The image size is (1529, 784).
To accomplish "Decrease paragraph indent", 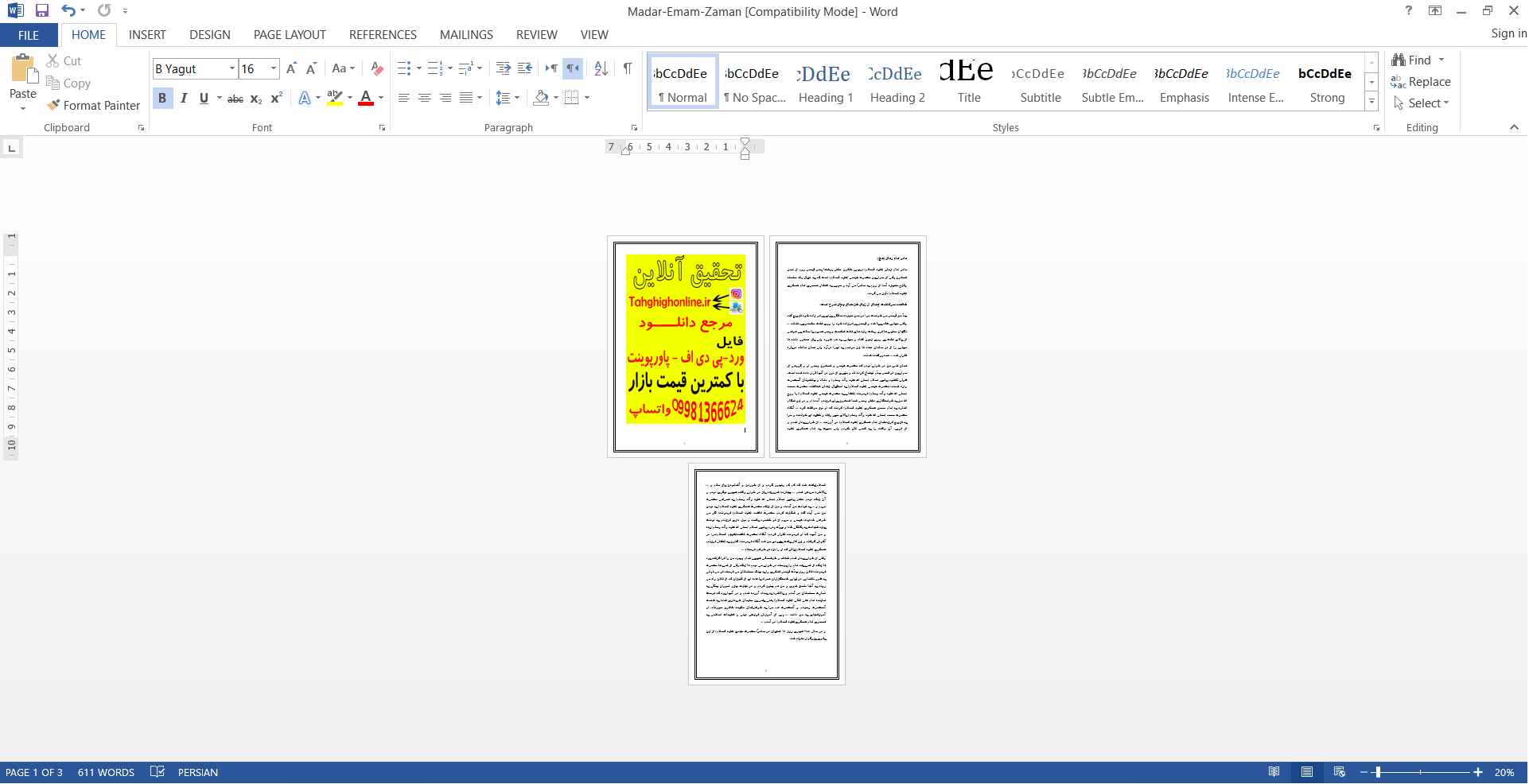I will click(x=503, y=69).
